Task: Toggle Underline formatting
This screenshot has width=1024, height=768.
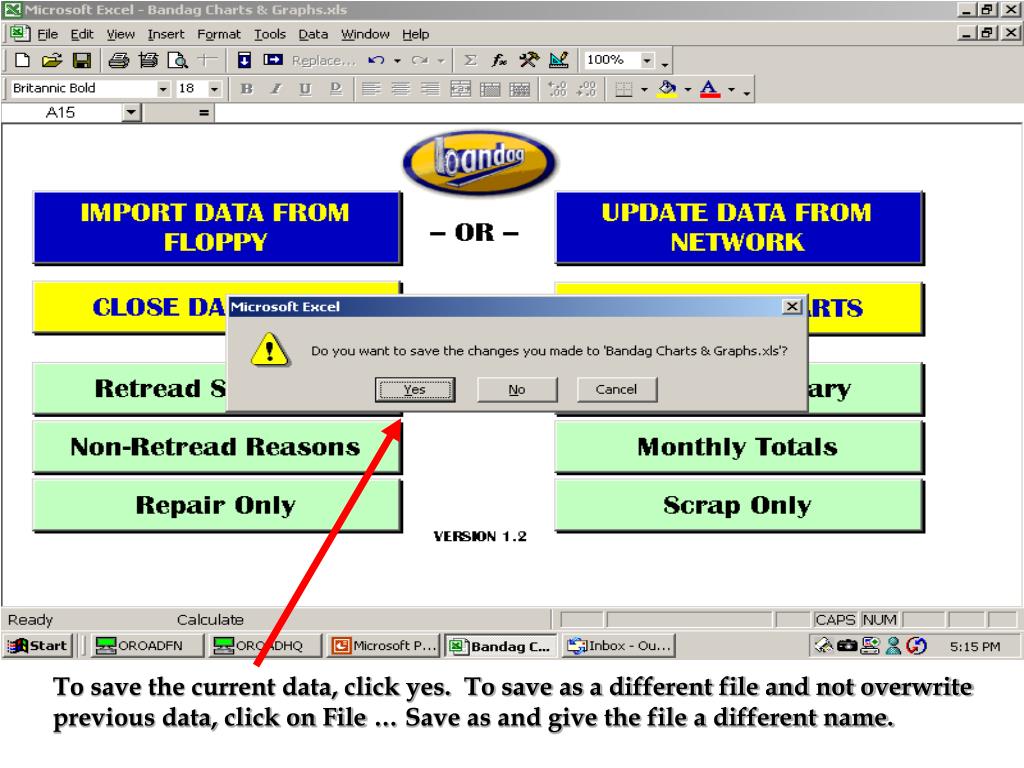Action: click(x=305, y=89)
